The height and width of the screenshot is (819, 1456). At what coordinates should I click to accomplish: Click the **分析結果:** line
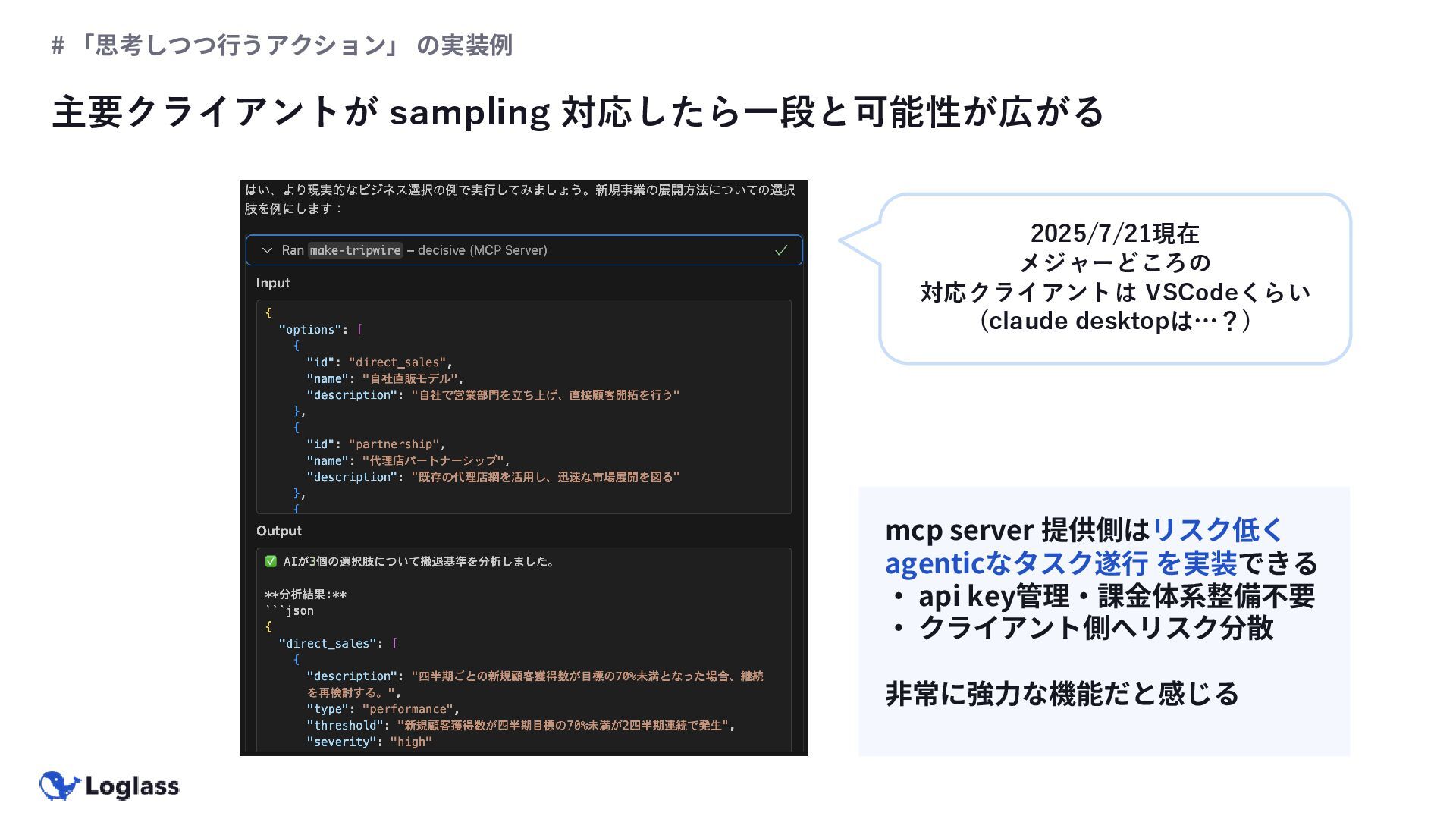pos(305,595)
